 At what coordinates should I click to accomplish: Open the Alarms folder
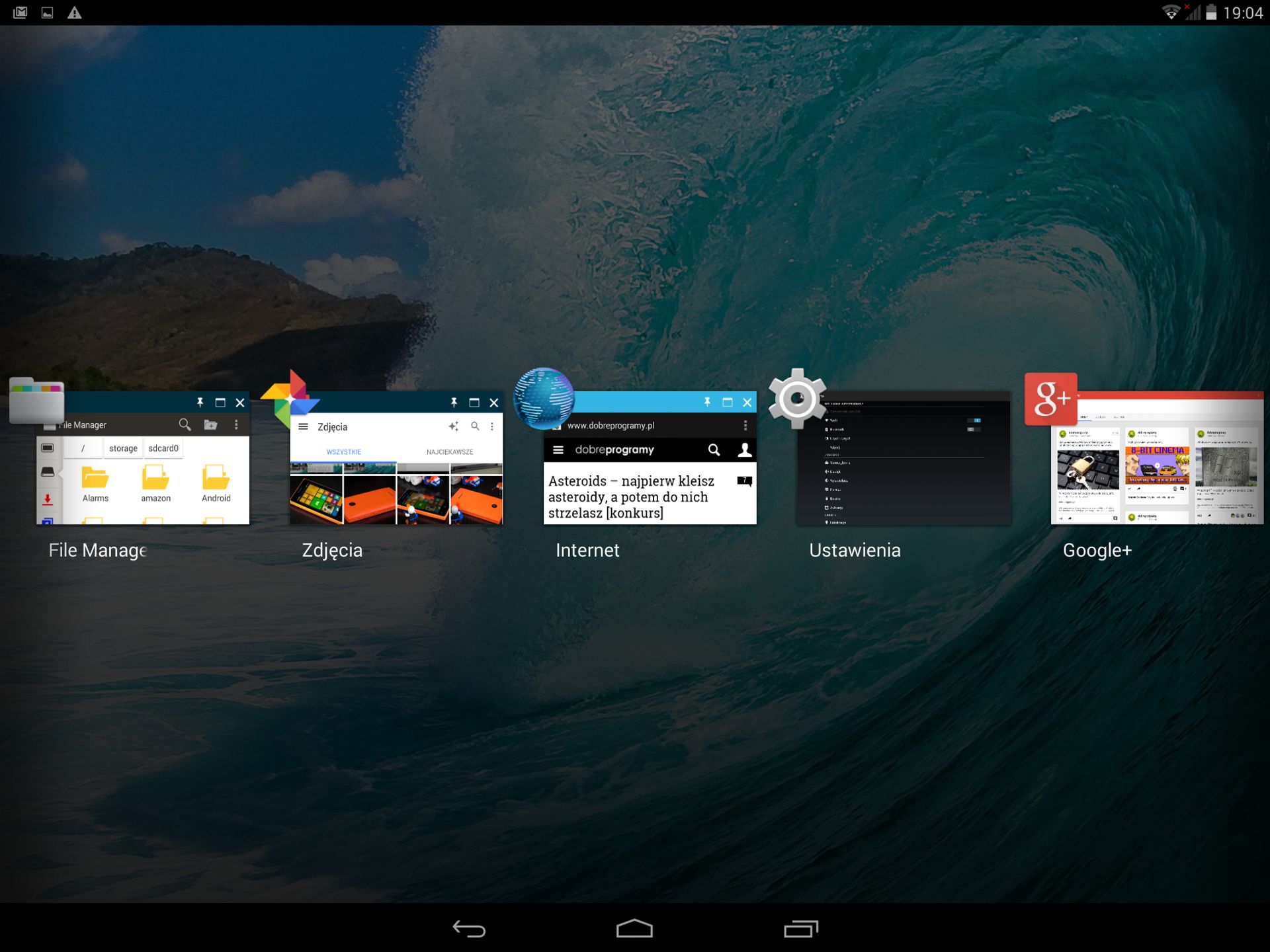(x=95, y=485)
